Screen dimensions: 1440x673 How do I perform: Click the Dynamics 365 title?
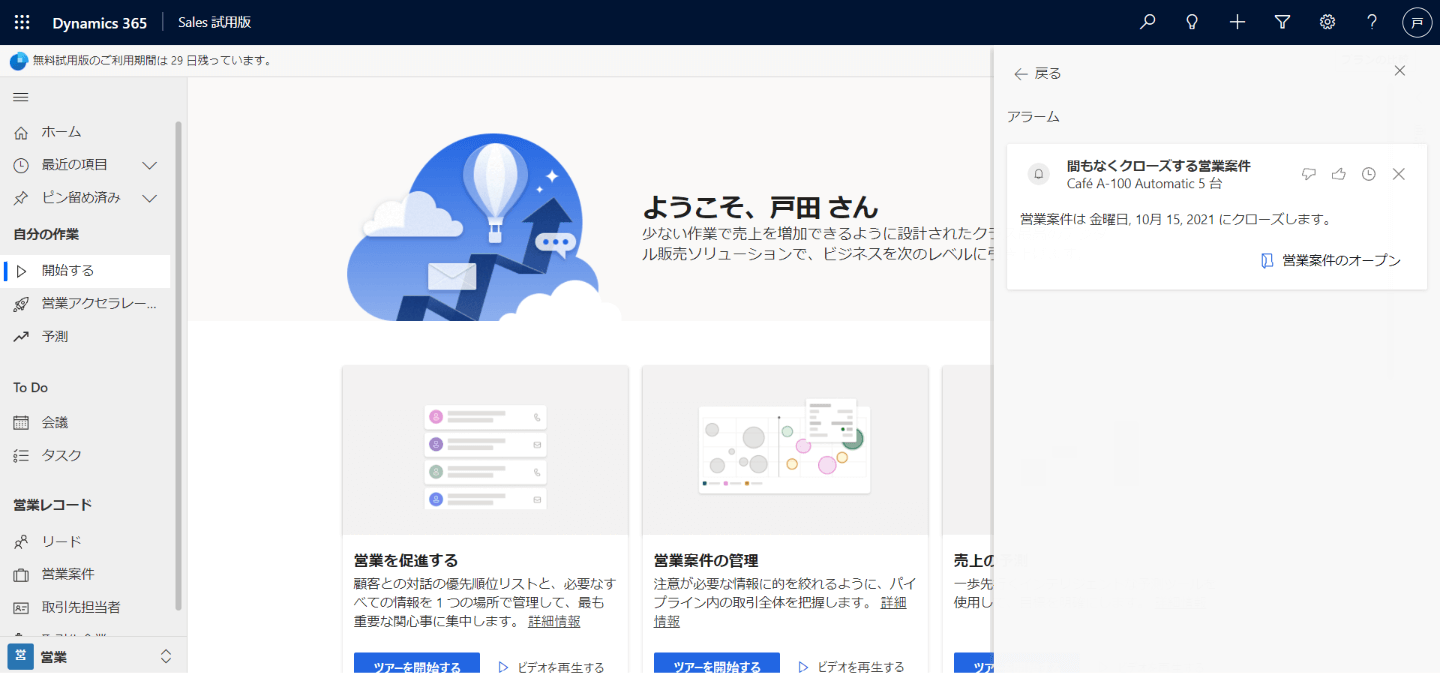point(99,23)
